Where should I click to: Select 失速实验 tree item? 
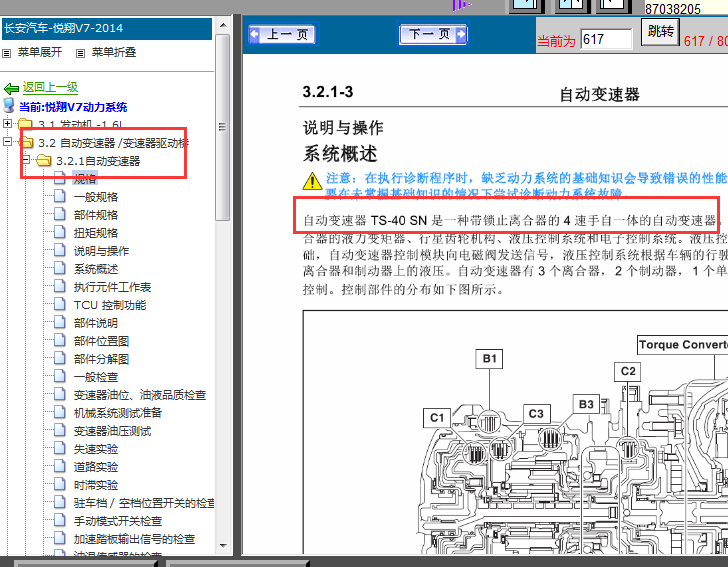click(x=96, y=449)
